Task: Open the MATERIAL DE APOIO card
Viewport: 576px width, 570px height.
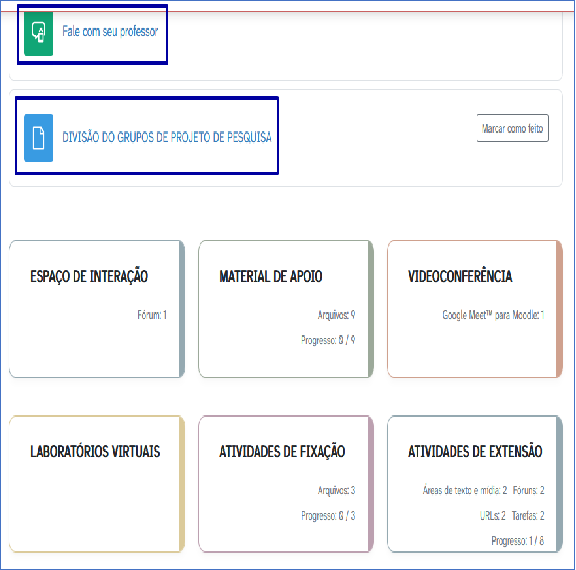Action: coord(286,309)
